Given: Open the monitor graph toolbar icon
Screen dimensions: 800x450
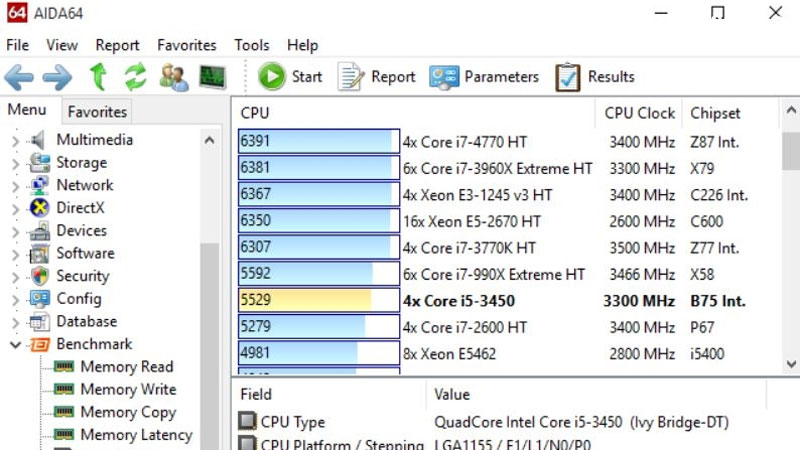Looking at the screenshot, I should click(x=212, y=77).
